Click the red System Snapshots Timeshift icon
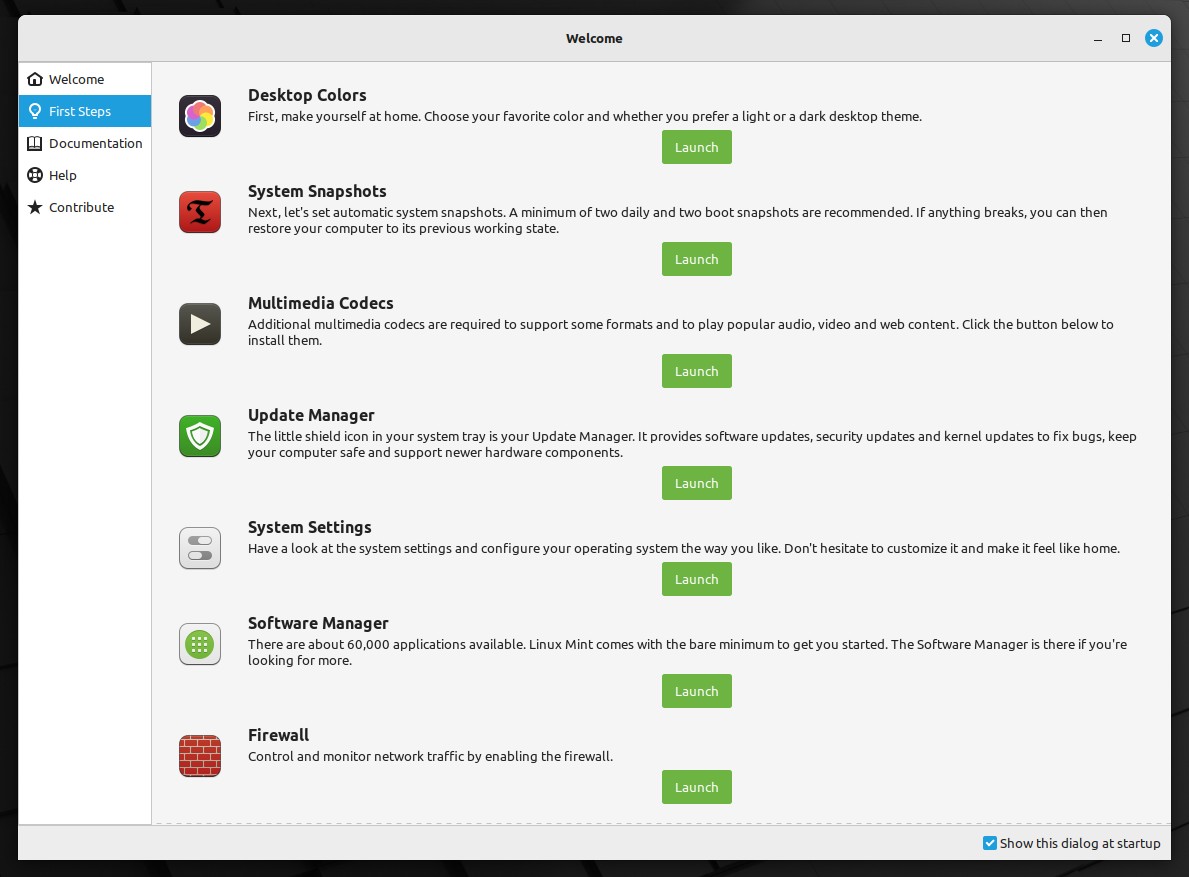The image size is (1189, 877). pos(200,212)
